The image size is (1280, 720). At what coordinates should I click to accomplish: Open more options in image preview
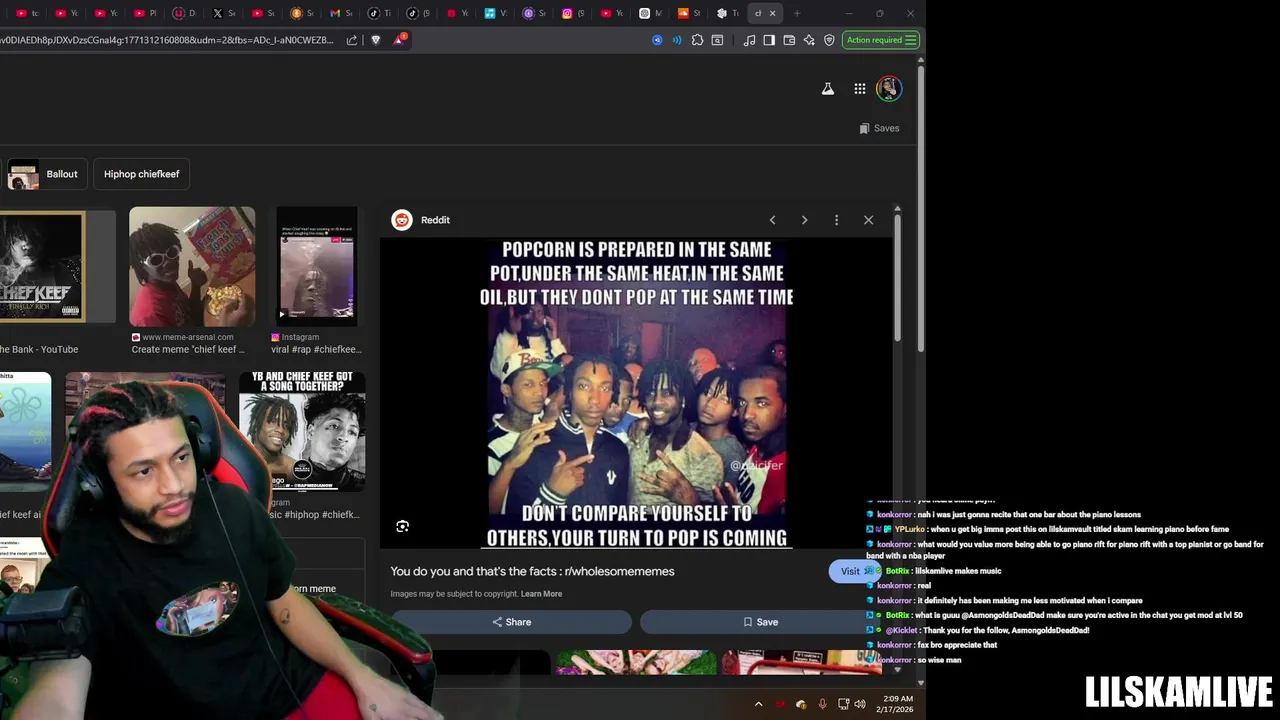tap(836, 220)
